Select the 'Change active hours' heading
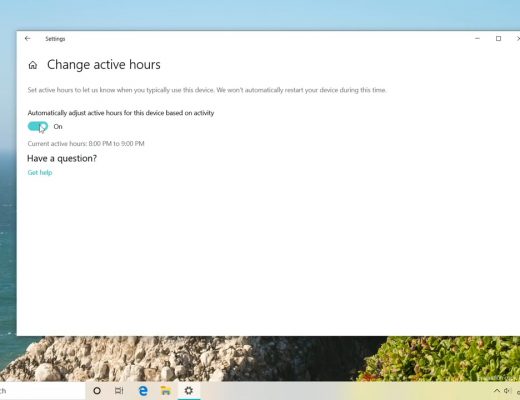 104,65
